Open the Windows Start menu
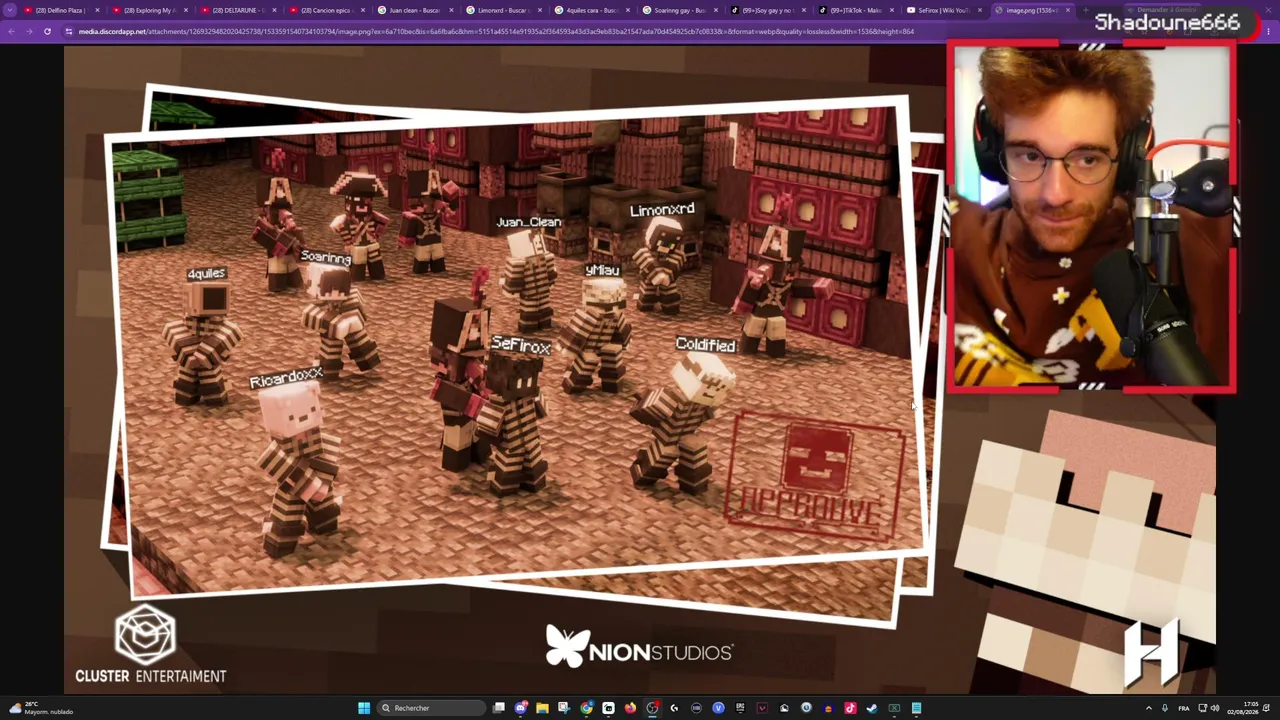This screenshot has height=720, width=1280. (x=364, y=708)
